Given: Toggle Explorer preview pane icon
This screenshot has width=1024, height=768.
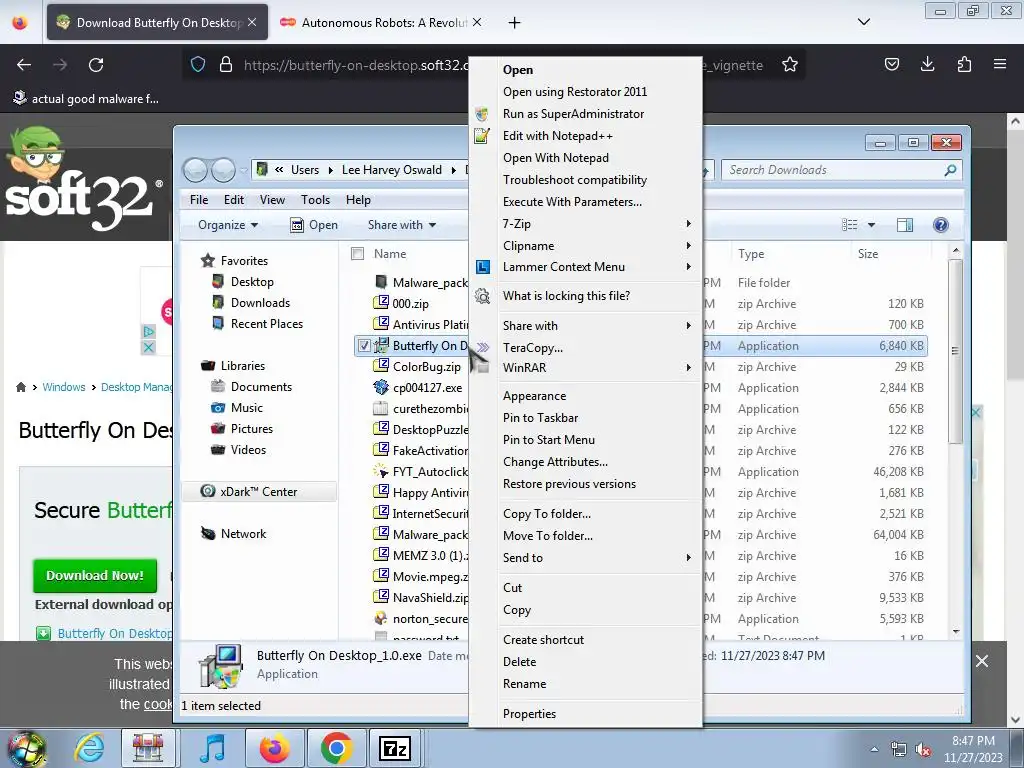Looking at the screenshot, I should (x=904, y=225).
